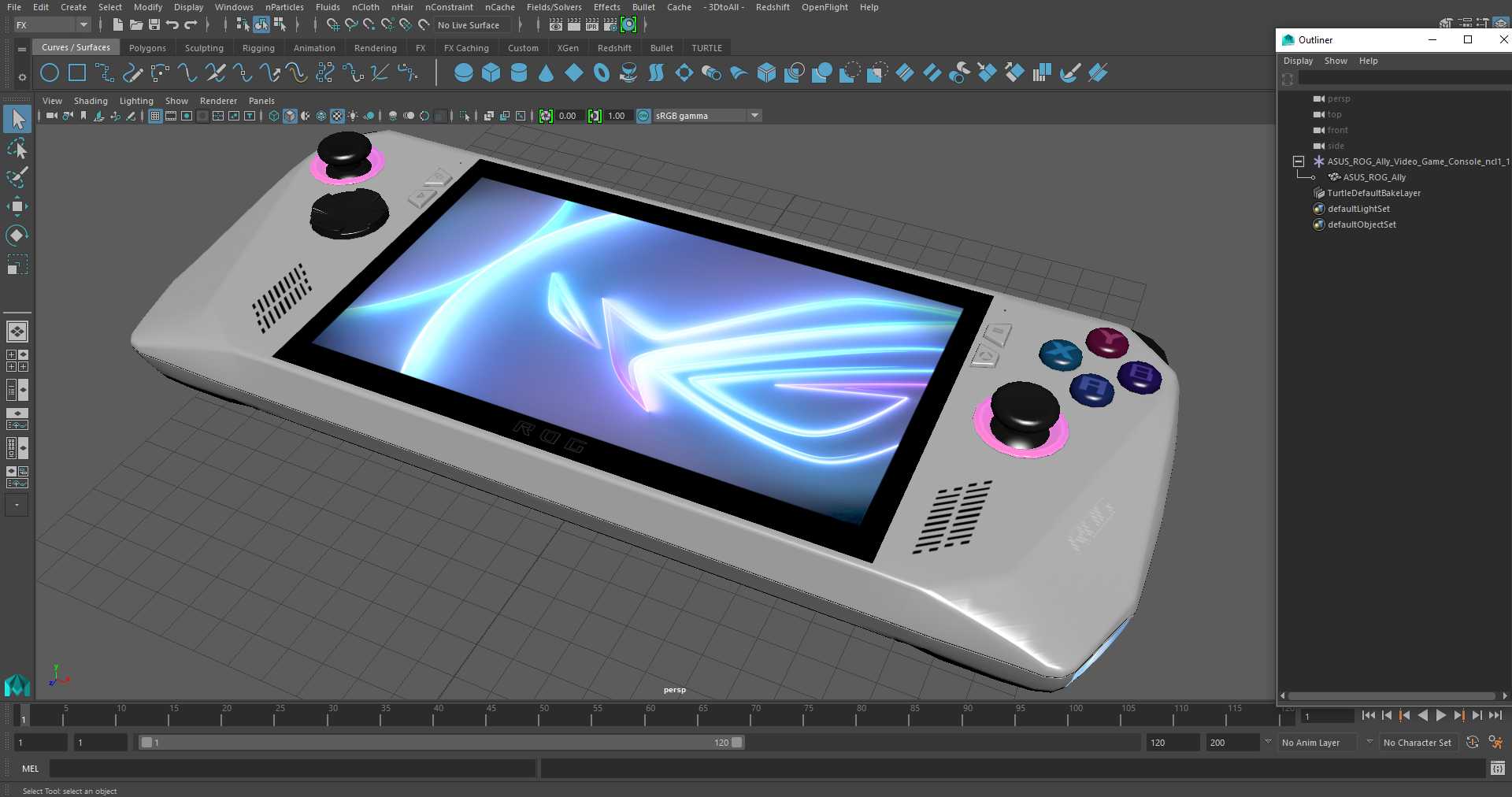Toggle smooth shade all mode

(x=290, y=116)
